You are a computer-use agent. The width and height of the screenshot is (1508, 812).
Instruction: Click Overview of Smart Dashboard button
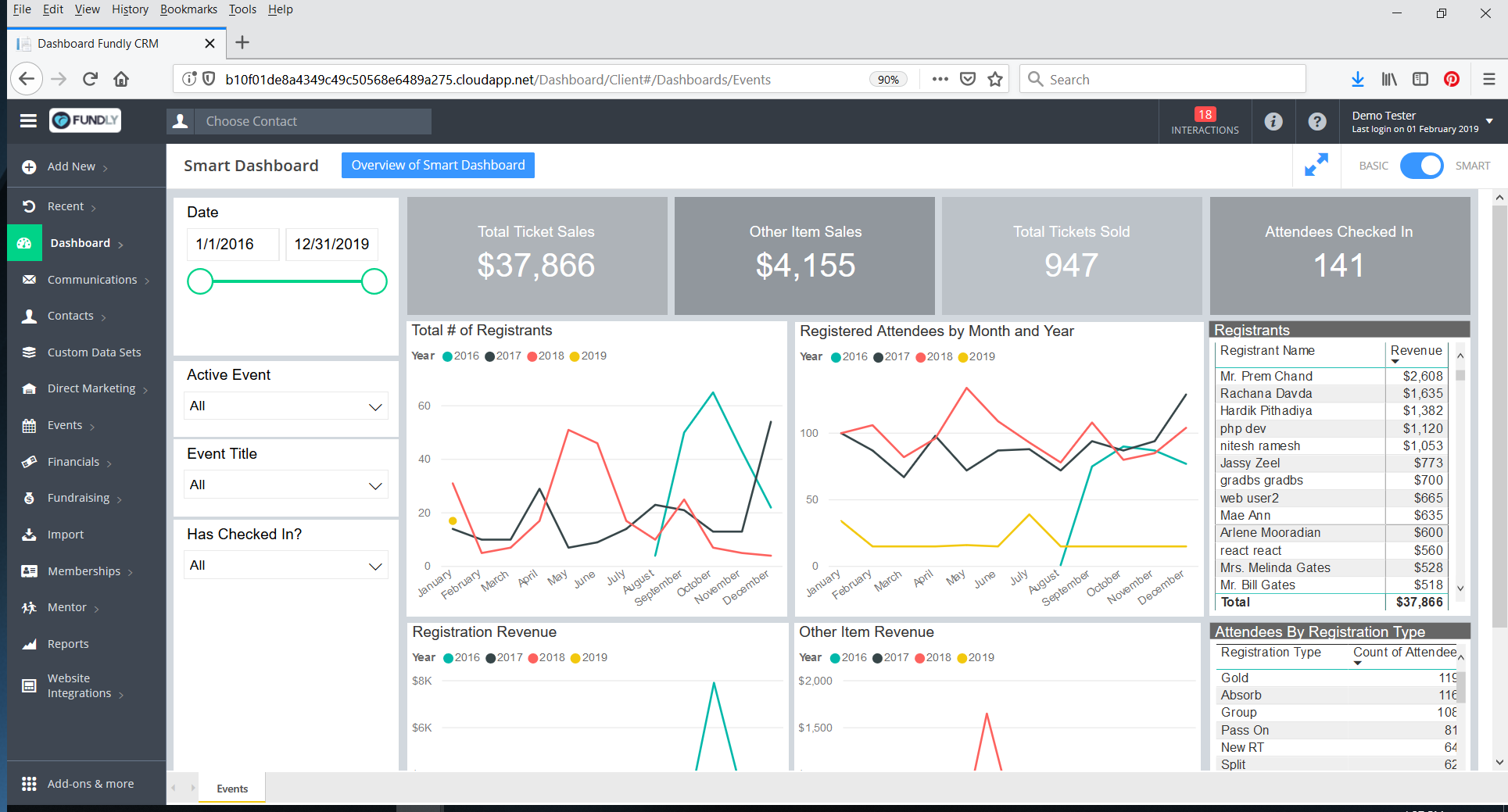click(x=438, y=165)
